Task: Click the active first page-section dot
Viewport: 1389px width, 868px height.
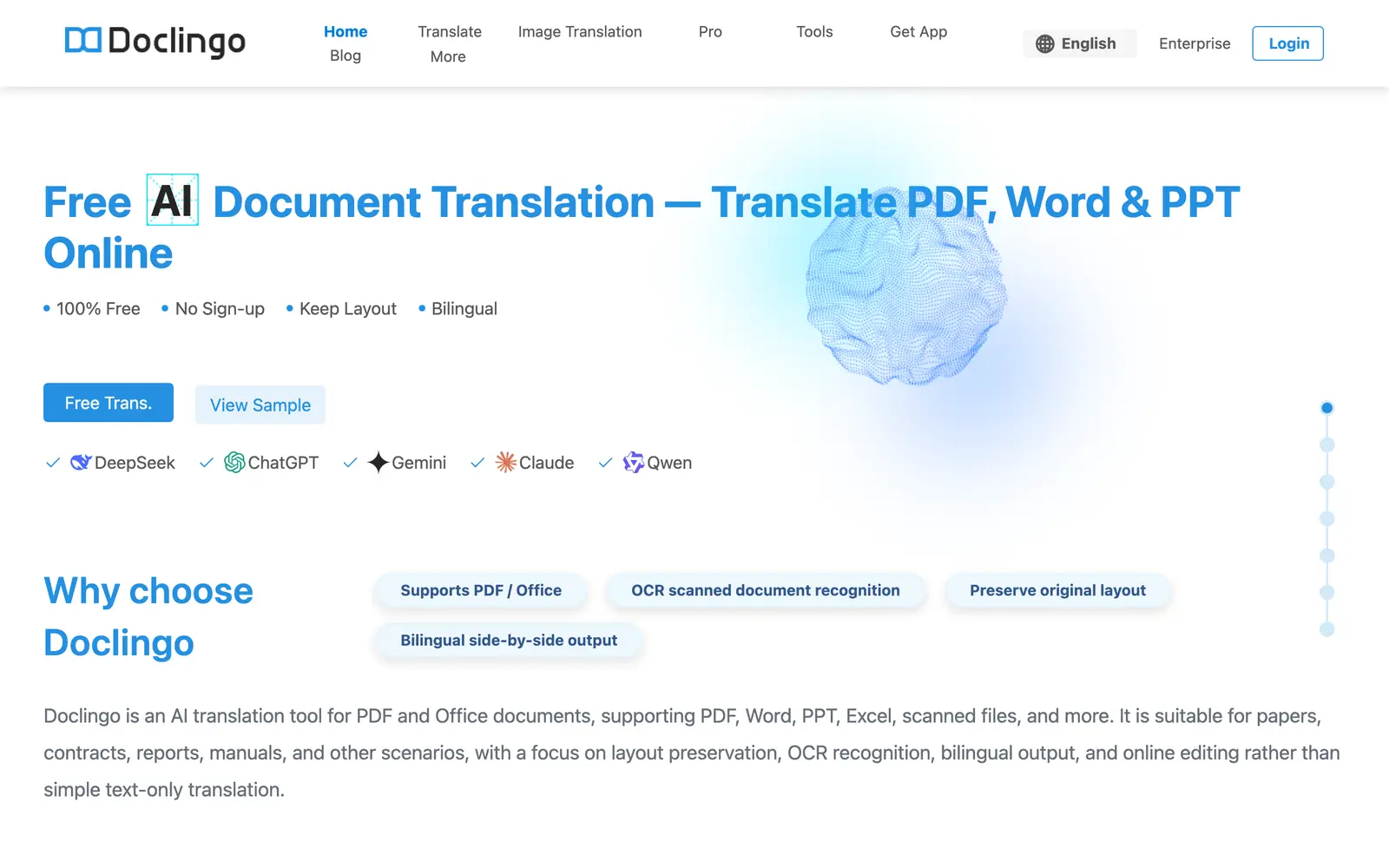Action: pos(1326,408)
